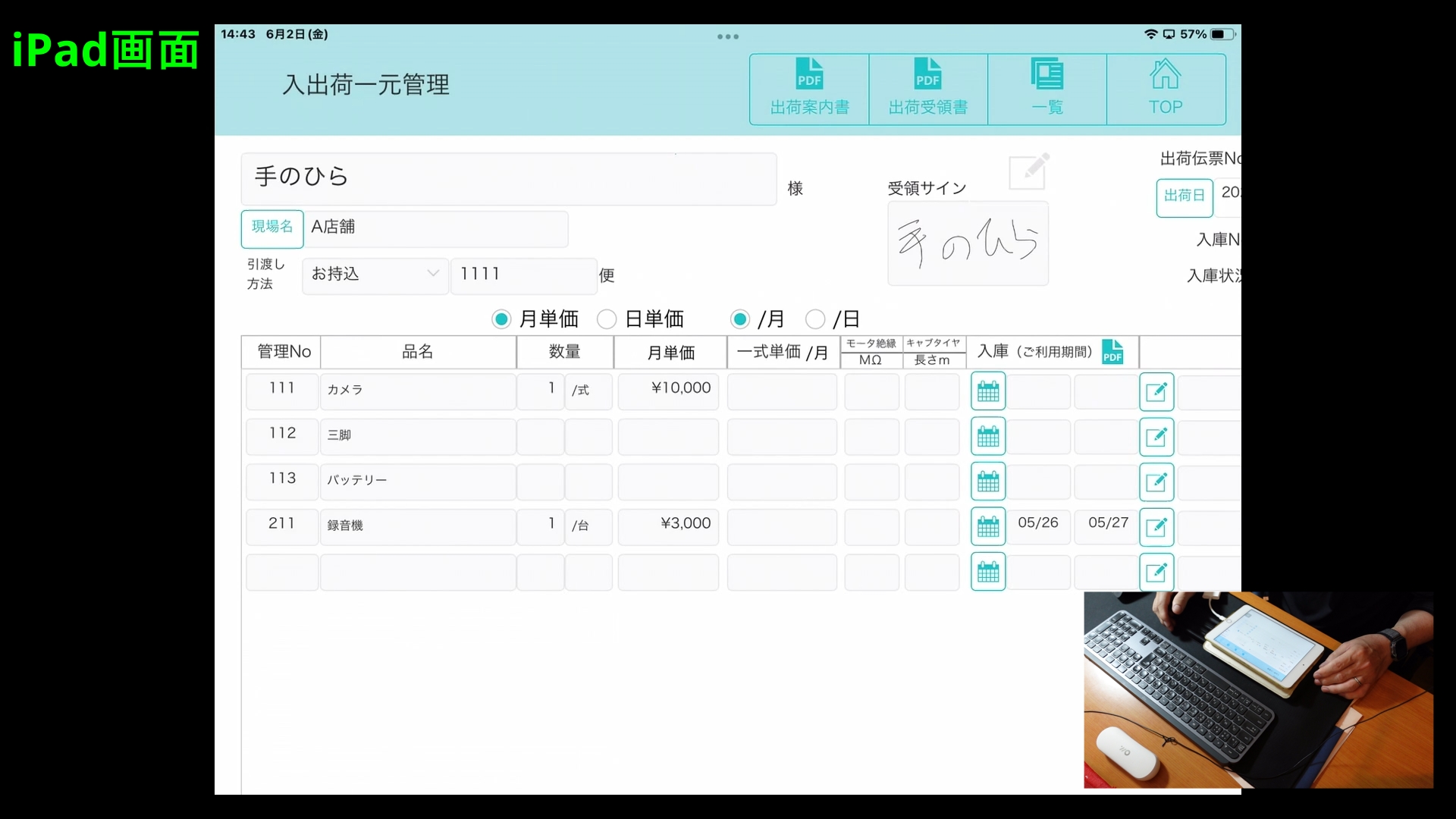Image resolution: width=1456 pixels, height=819 pixels.
Task: Select the /日 radio option
Action: tap(815, 319)
